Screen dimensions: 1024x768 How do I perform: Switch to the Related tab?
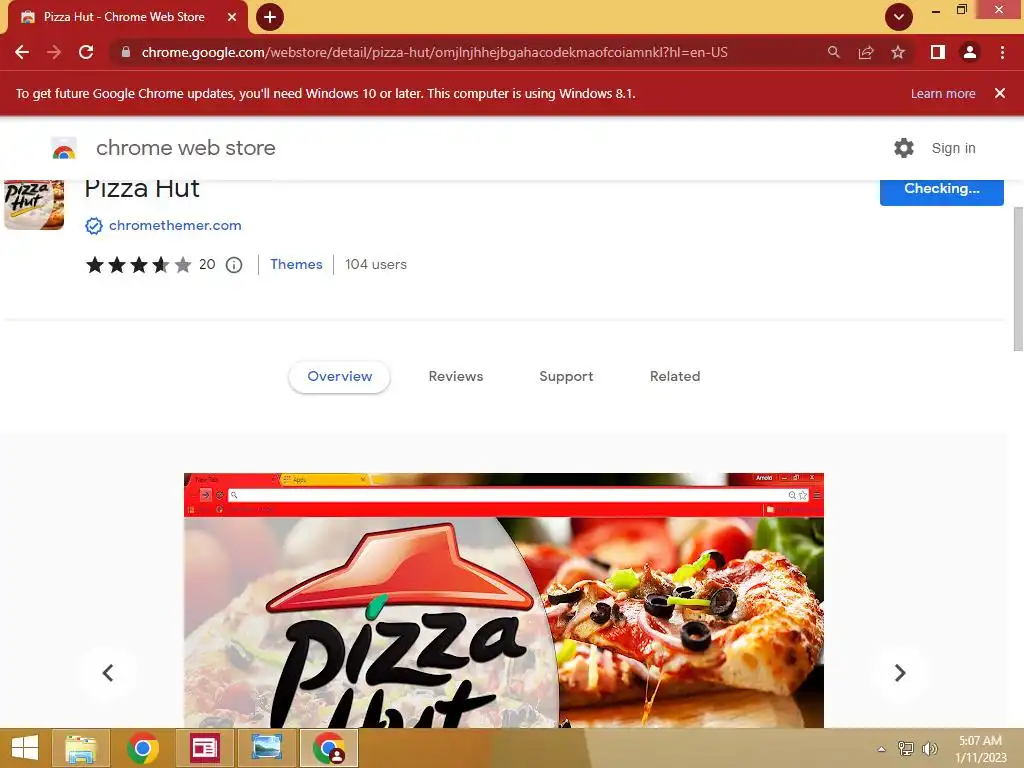[x=675, y=377]
